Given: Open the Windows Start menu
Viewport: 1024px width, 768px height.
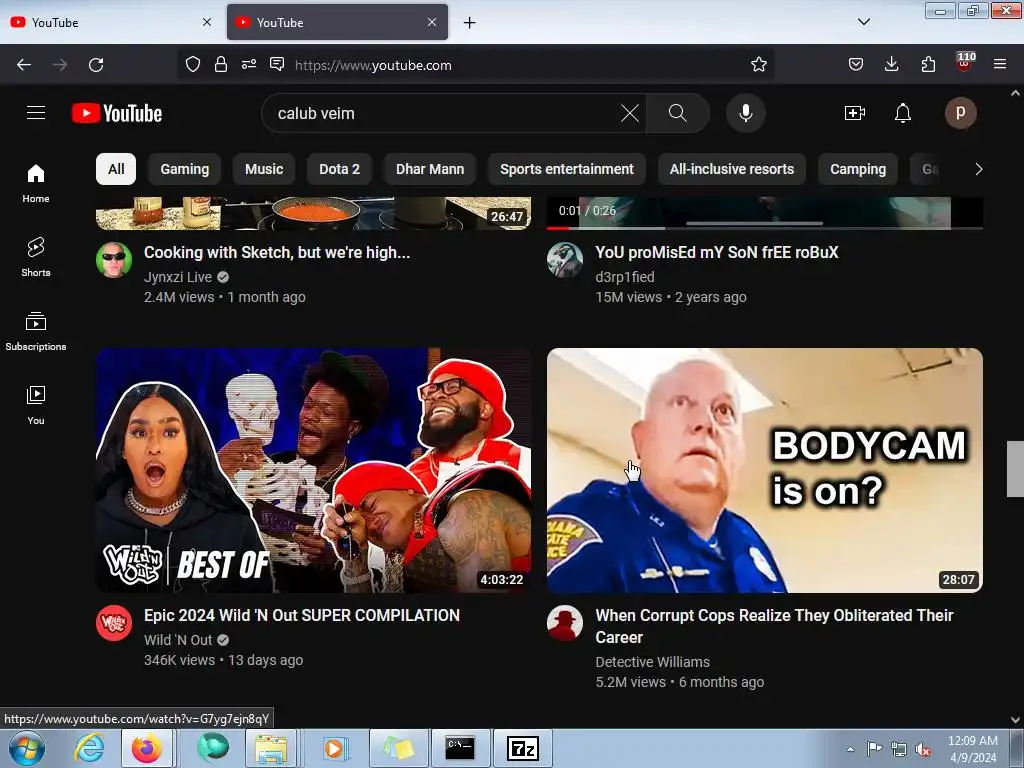Looking at the screenshot, I should pos(26,748).
